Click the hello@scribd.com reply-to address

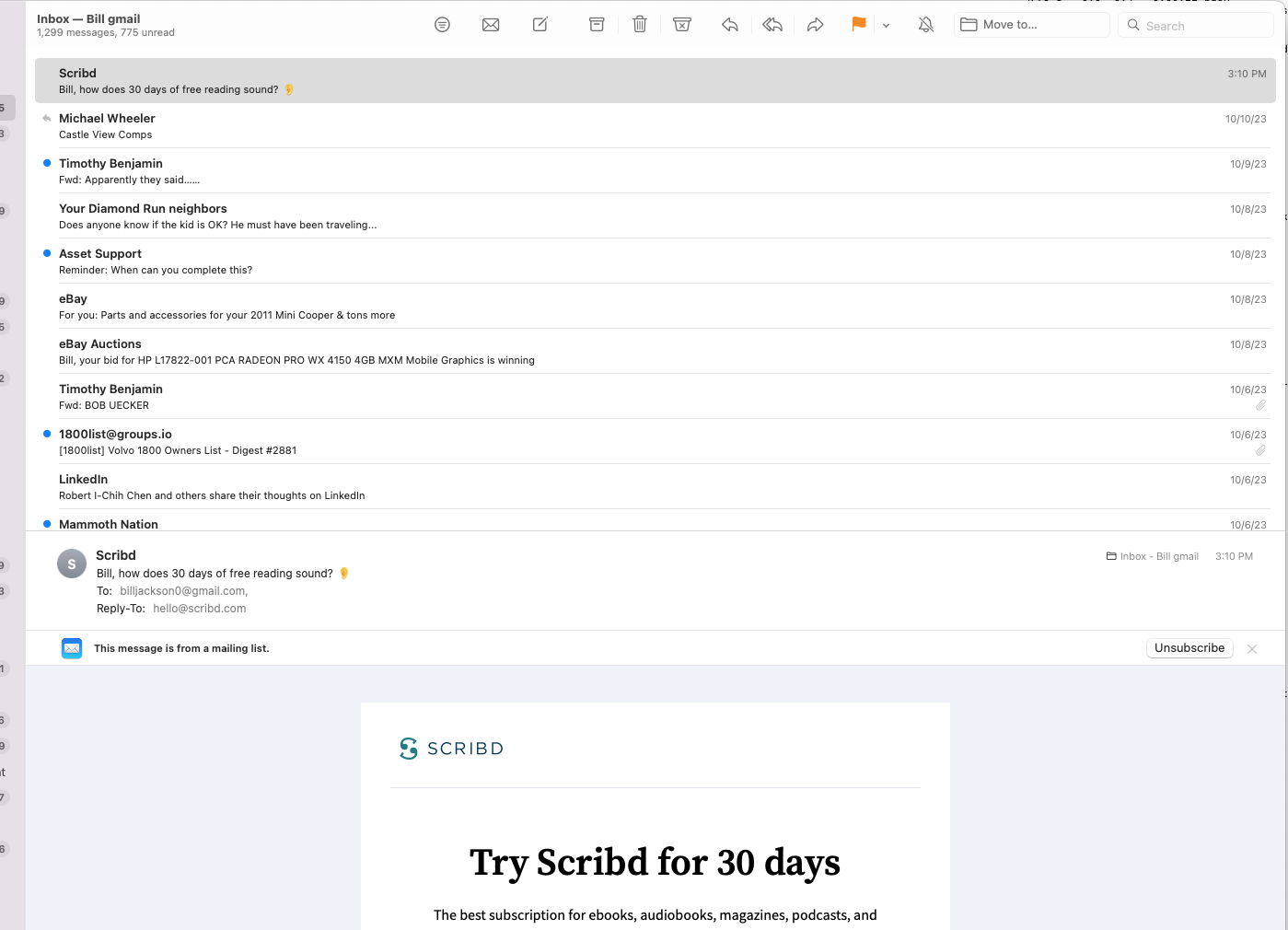pyautogui.click(x=200, y=609)
